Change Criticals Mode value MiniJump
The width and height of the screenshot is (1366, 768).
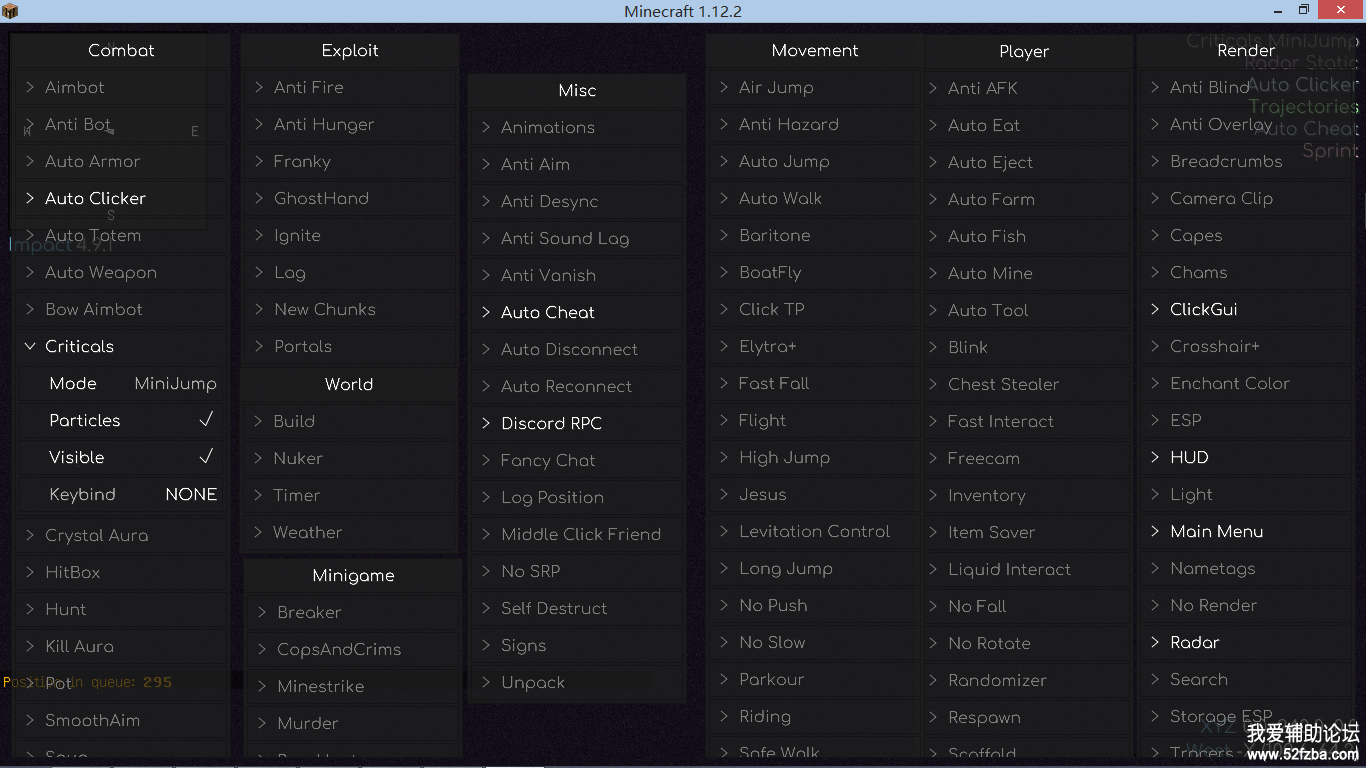[175, 384]
